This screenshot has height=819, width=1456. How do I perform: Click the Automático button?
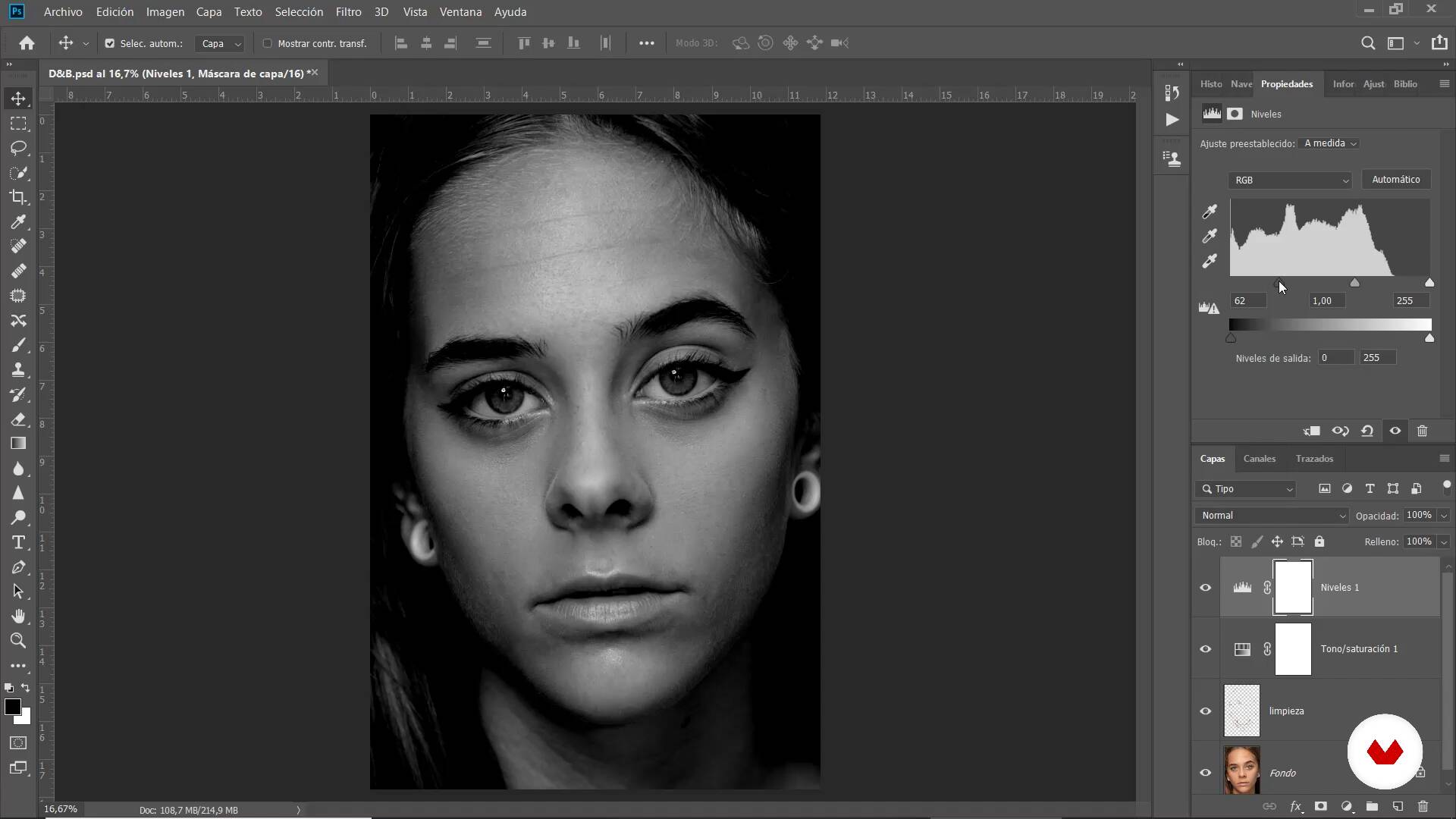click(x=1396, y=180)
